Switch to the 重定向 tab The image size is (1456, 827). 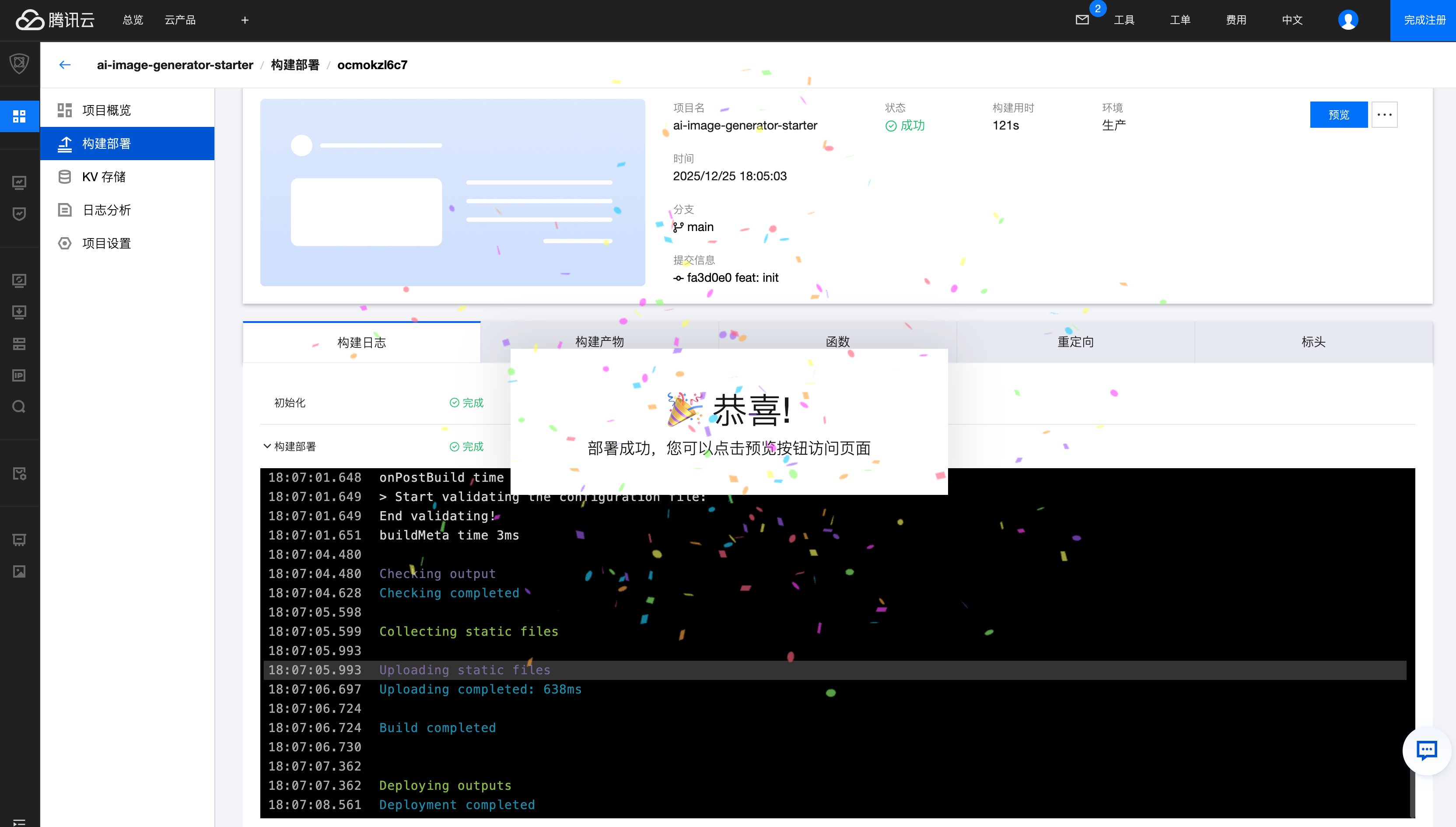click(1075, 342)
